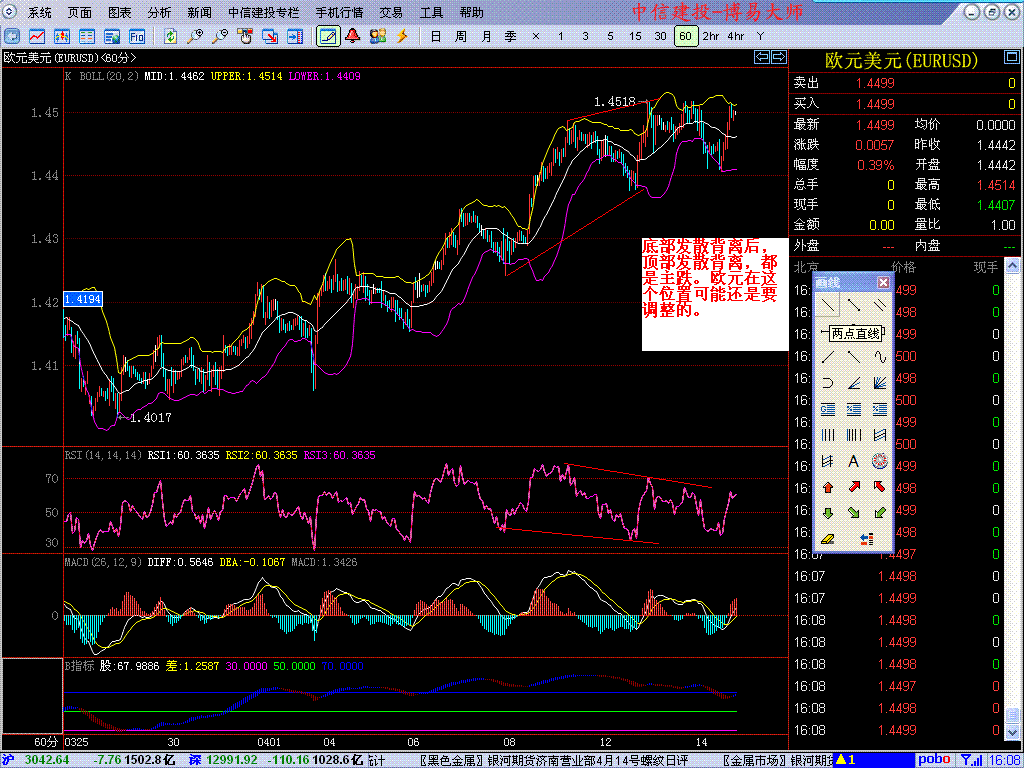Image resolution: width=1024 pixels, height=768 pixels.
Task: Select the 2hr period
Action: click(711, 37)
